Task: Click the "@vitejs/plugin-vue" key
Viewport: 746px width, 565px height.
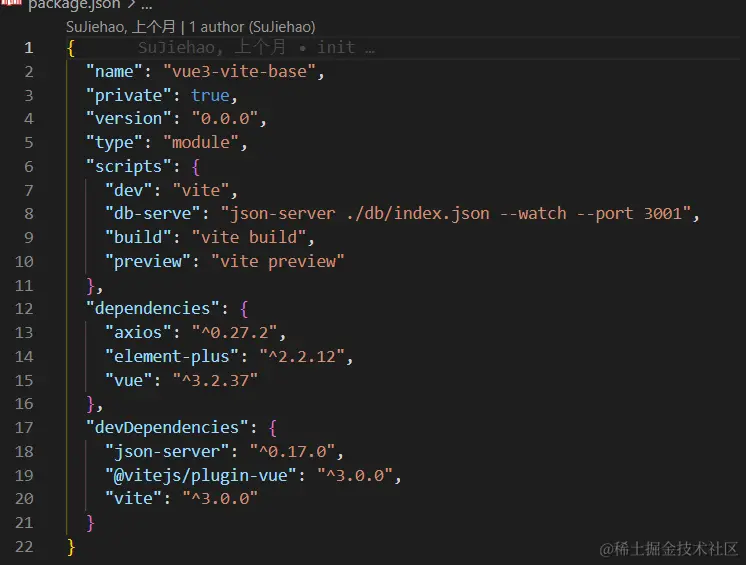Action: pos(201,475)
